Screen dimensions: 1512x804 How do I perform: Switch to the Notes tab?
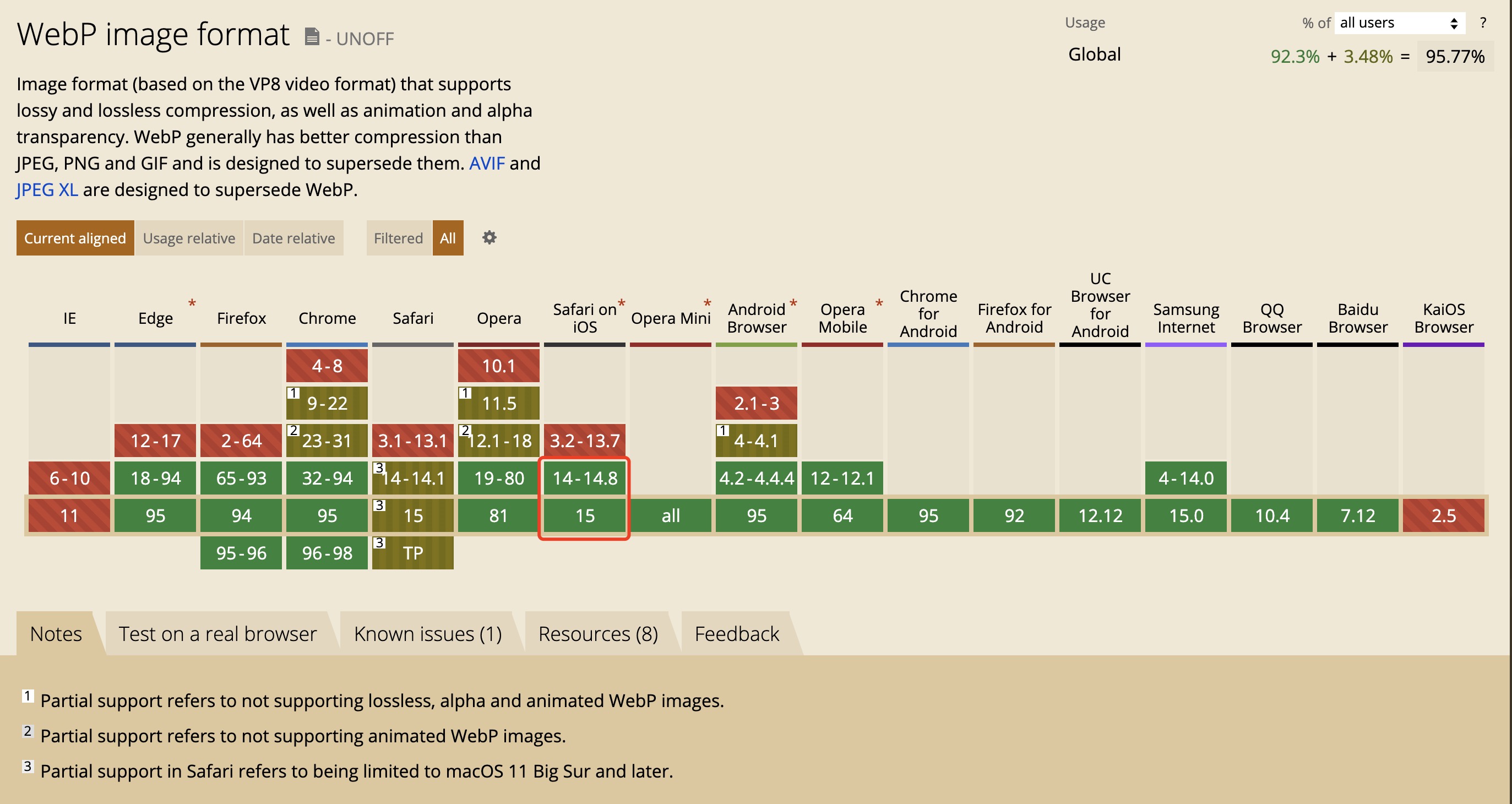(x=58, y=632)
